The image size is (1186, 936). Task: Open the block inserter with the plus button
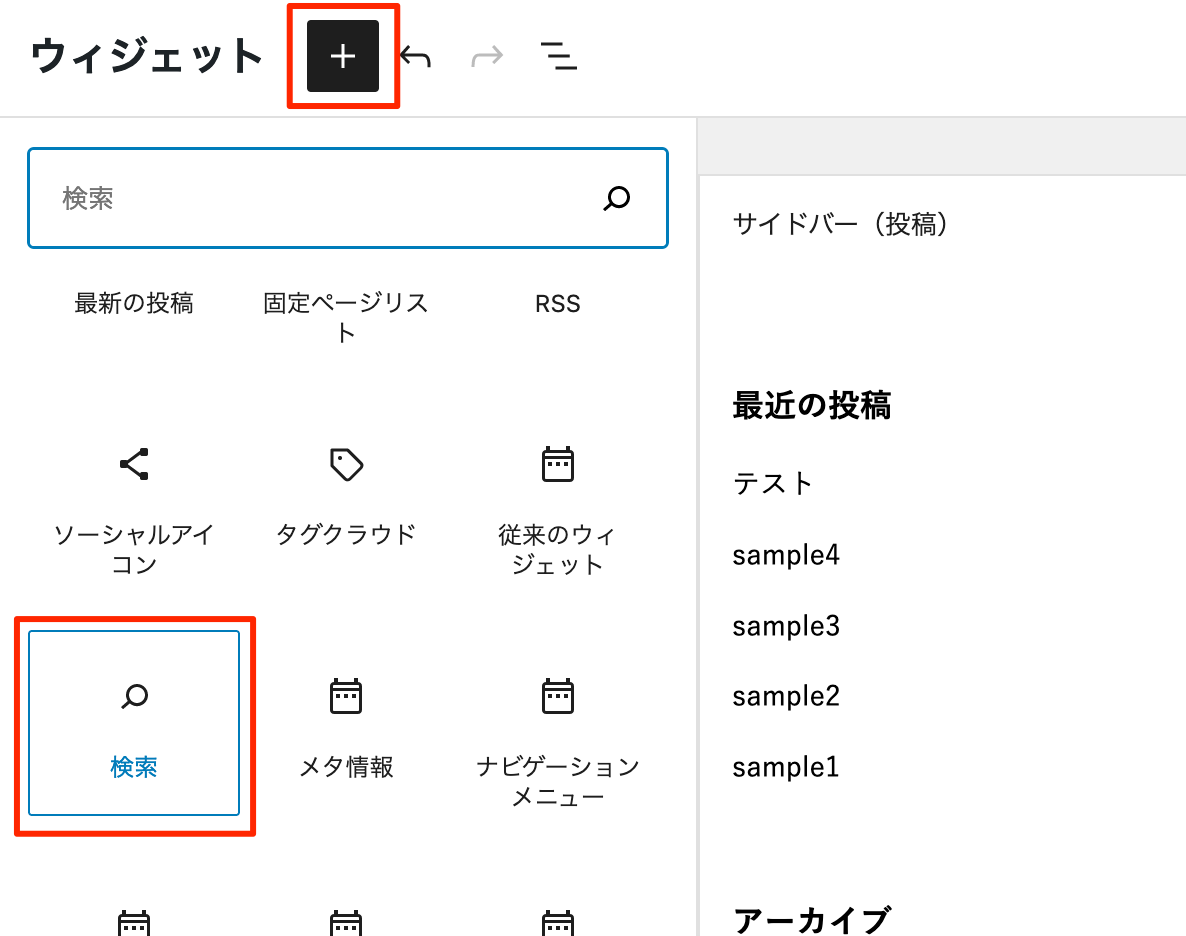point(342,57)
